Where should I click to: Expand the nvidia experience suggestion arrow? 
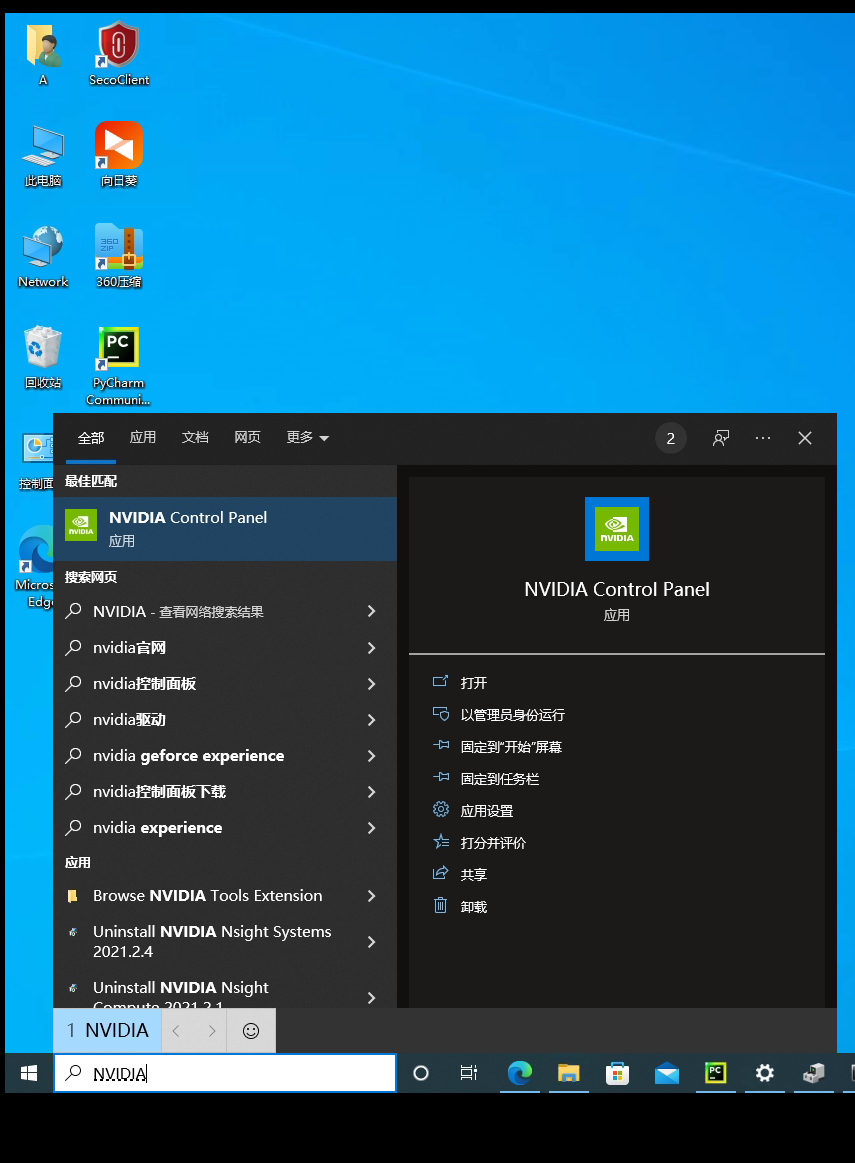pyautogui.click(x=372, y=828)
